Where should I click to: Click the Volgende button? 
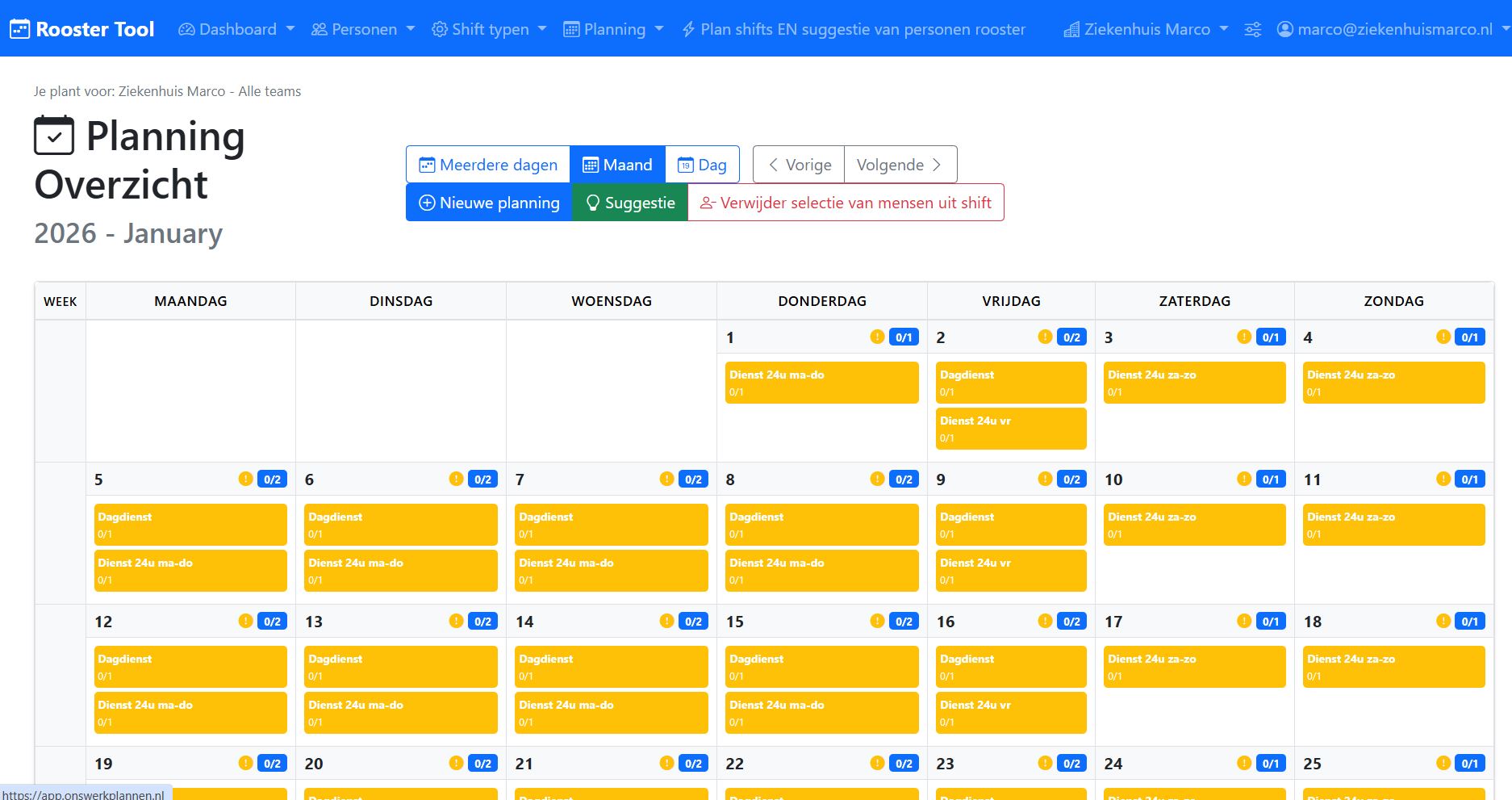point(898,164)
